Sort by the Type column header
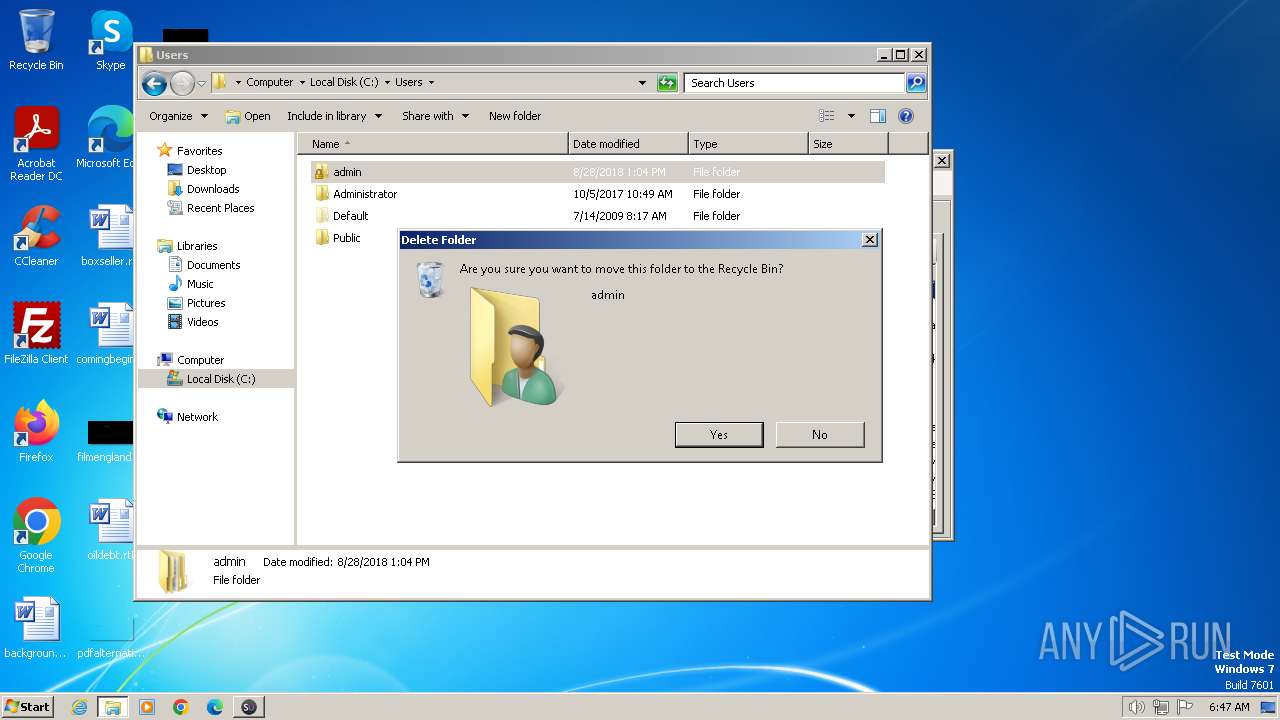 [748, 144]
